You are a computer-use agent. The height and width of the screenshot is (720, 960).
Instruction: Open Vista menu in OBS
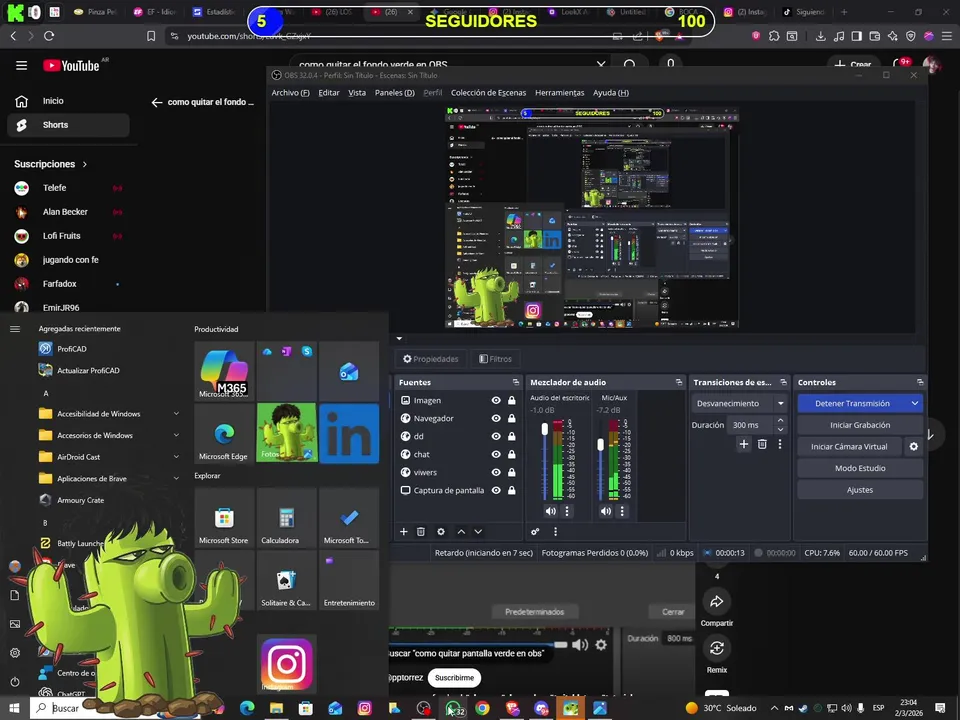coord(357,92)
